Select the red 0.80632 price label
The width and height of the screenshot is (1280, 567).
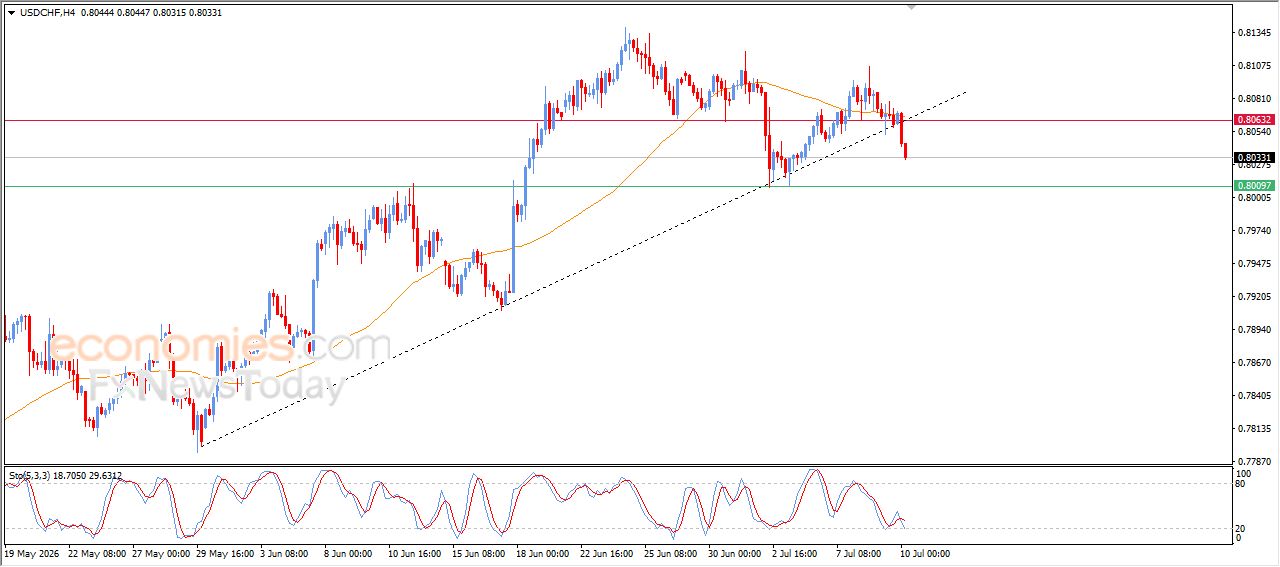[x=1254, y=120]
